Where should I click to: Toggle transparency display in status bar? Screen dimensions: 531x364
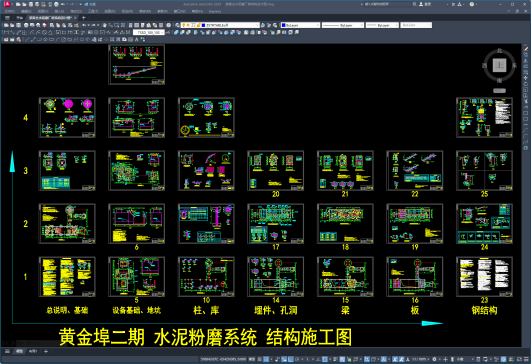pos(342,359)
